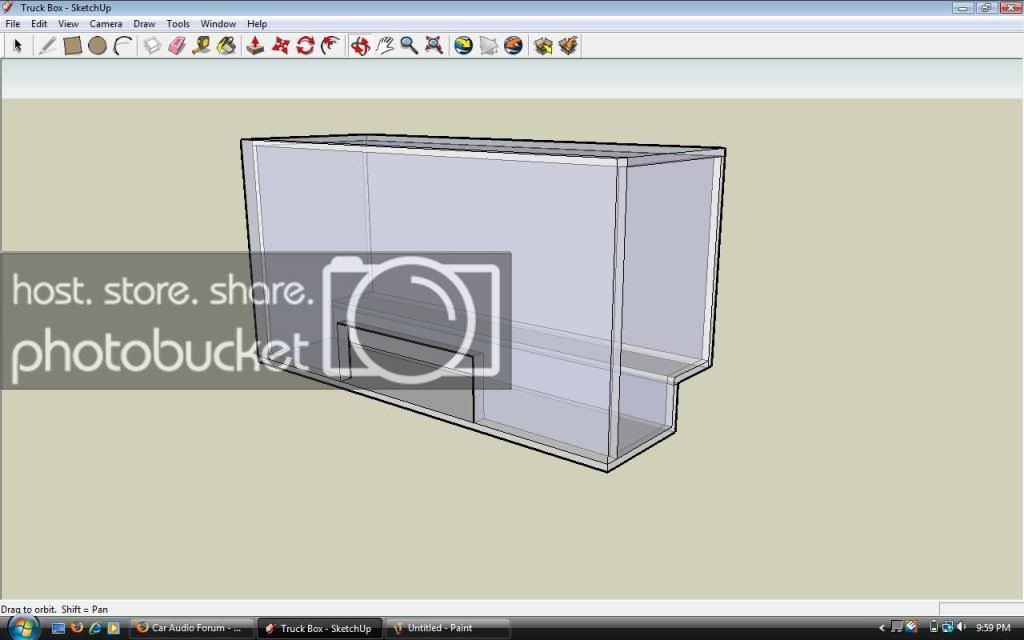Launch Internet Explorer from Quick Launch
Screen dimensions: 1024x640
point(95,628)
